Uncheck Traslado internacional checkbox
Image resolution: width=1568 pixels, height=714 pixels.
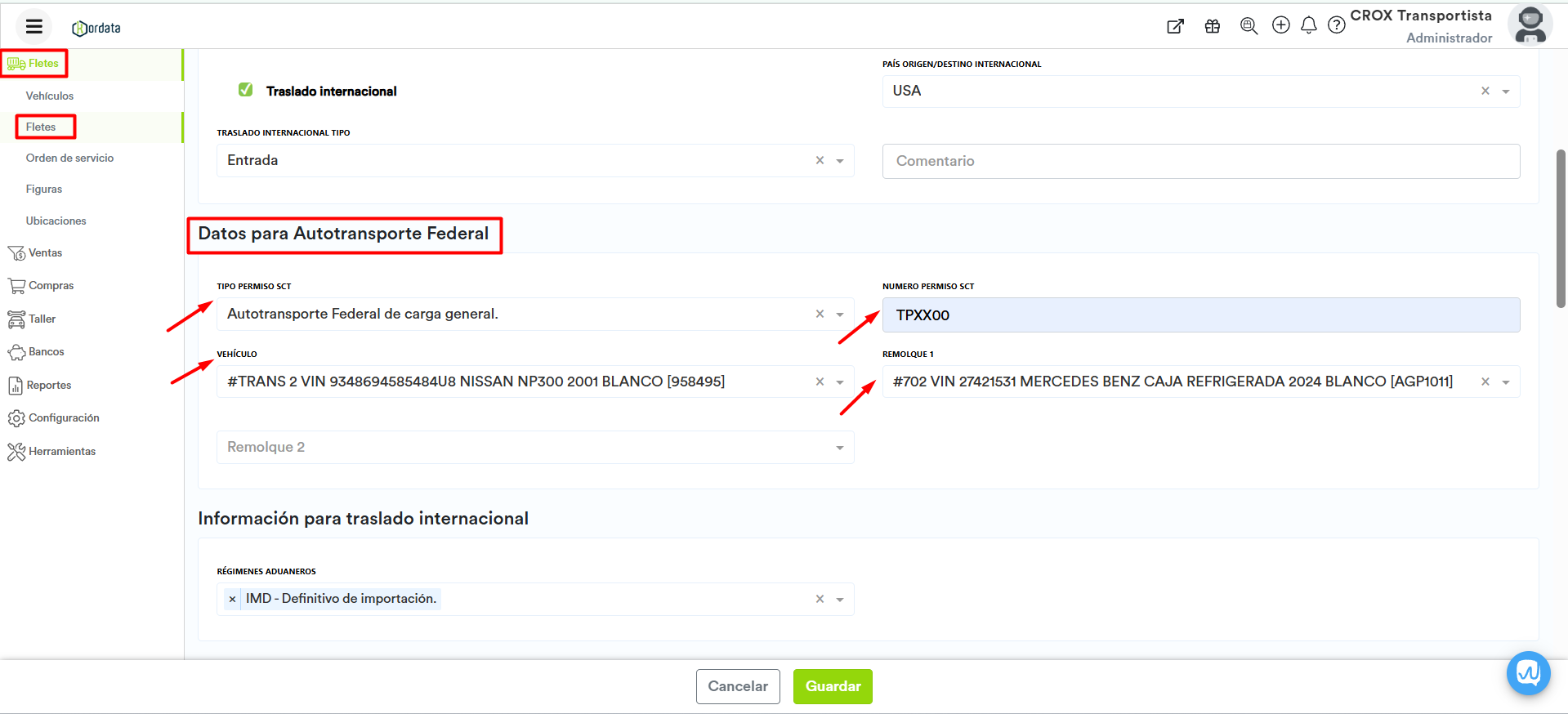245,90
